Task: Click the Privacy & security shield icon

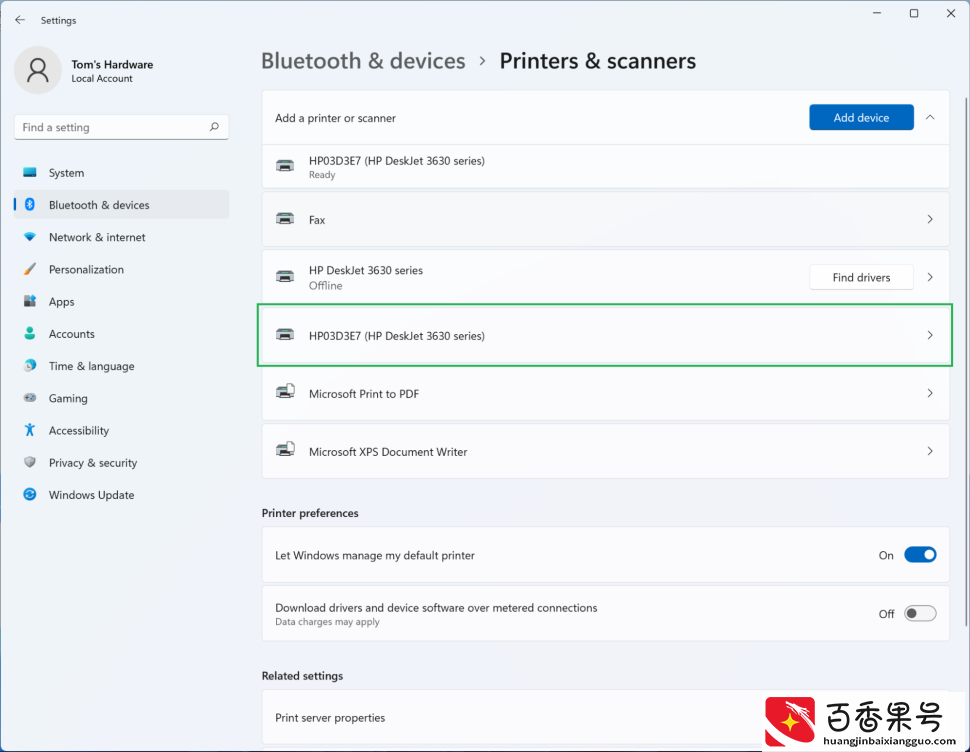Action: (30, 462)
